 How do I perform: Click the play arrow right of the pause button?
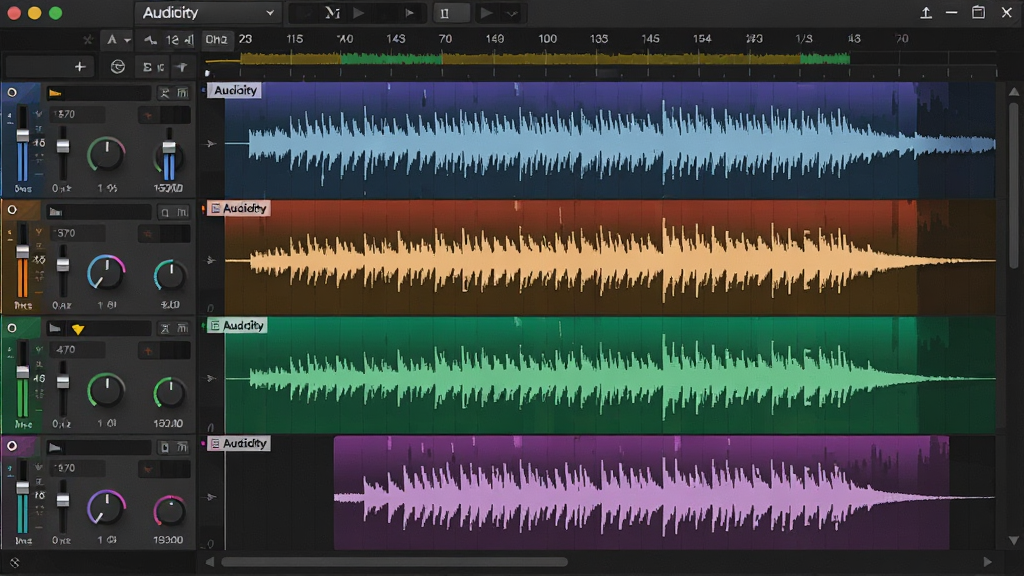coord(486,13)
